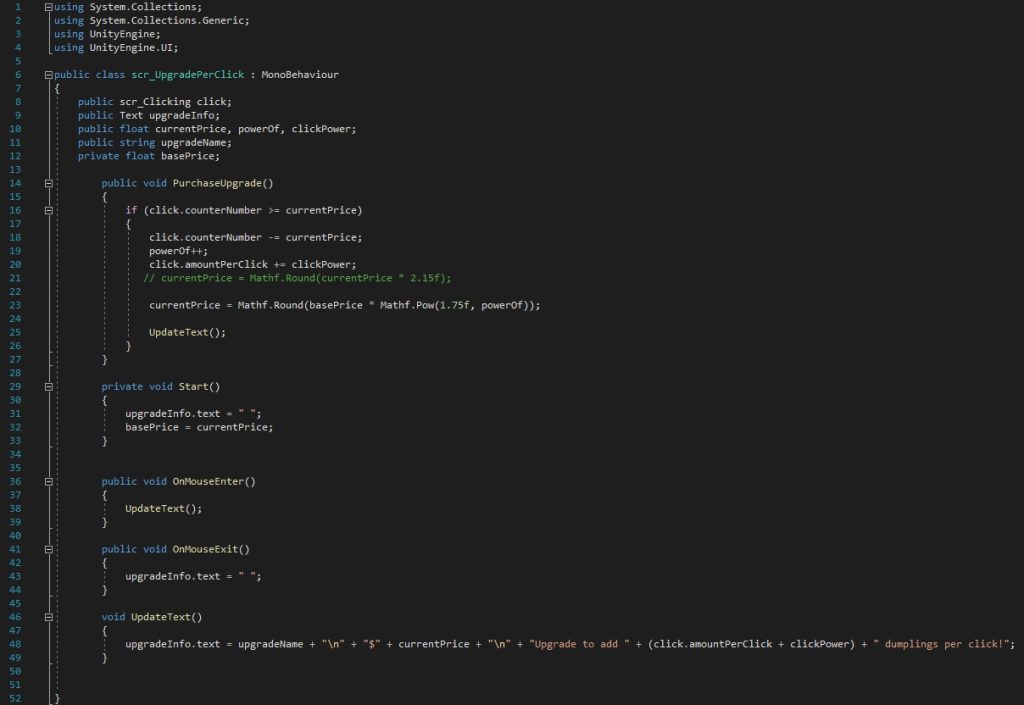The image size is (1024, 705).
Task: Collapse the Start method
Action: (x=48, y=386)
